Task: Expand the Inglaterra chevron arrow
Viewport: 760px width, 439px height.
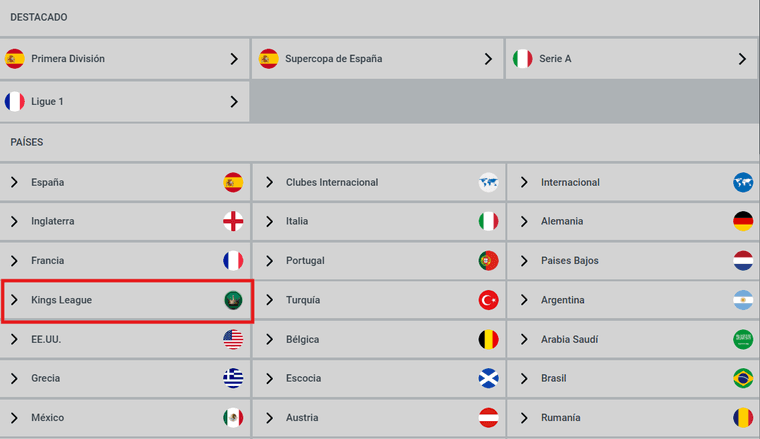Action: pos(14,221)
